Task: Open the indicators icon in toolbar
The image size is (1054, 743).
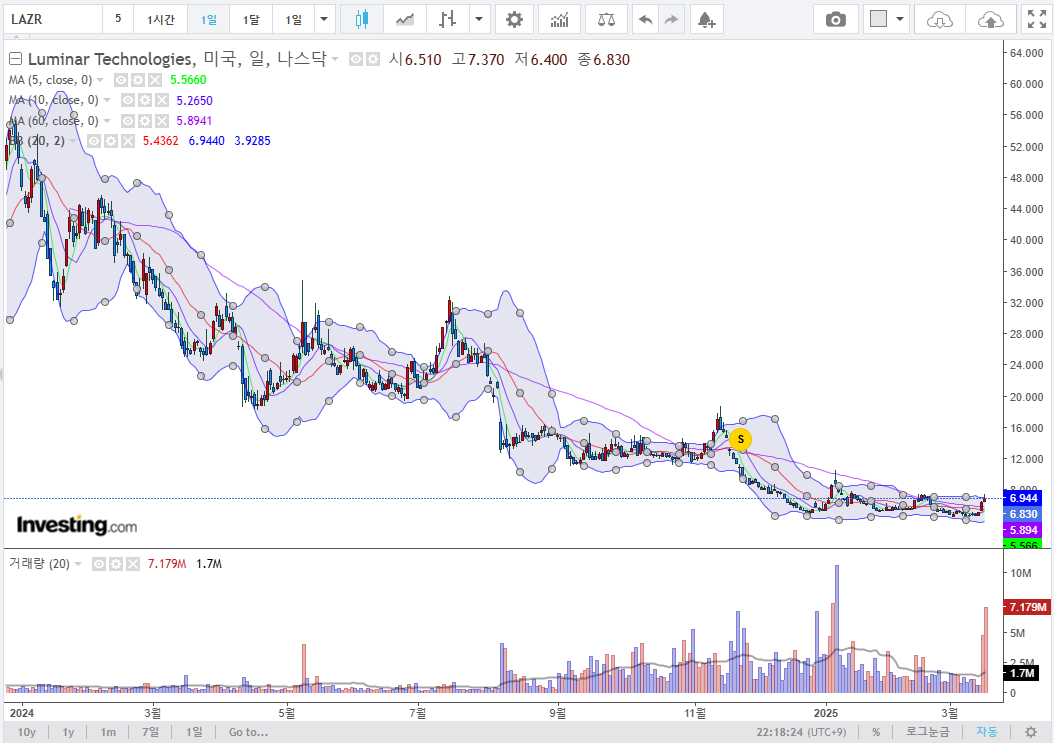Action: pos(559,19)
